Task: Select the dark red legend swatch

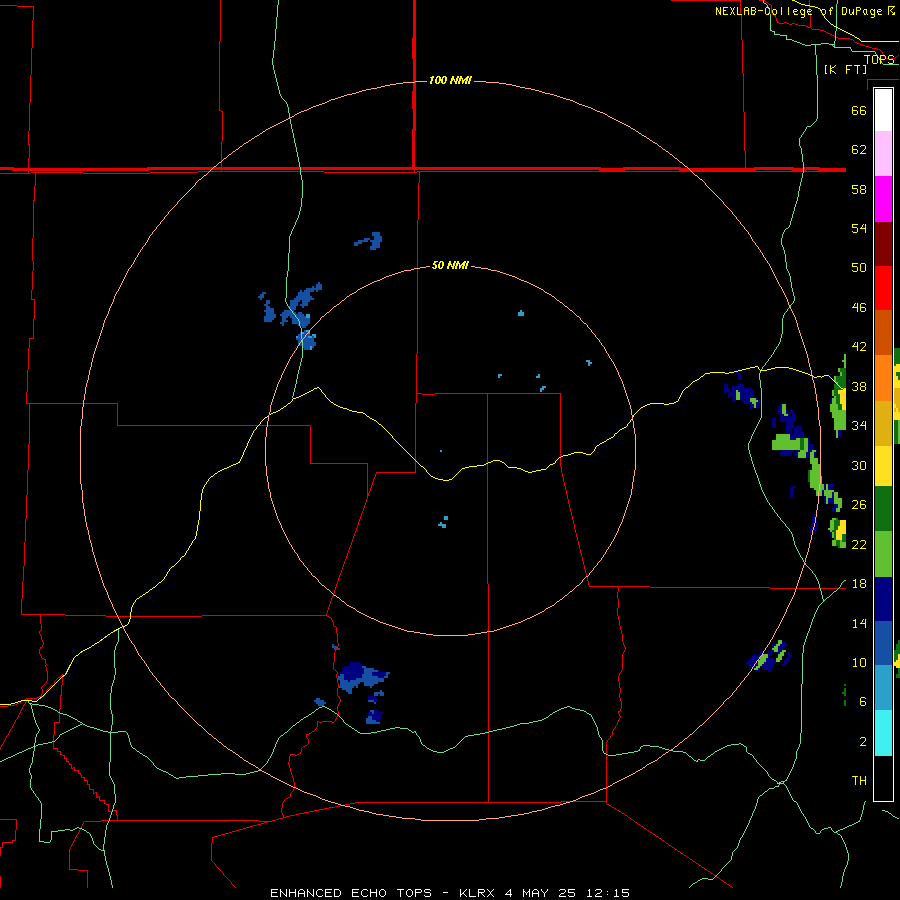Action: tap(883, 244)
